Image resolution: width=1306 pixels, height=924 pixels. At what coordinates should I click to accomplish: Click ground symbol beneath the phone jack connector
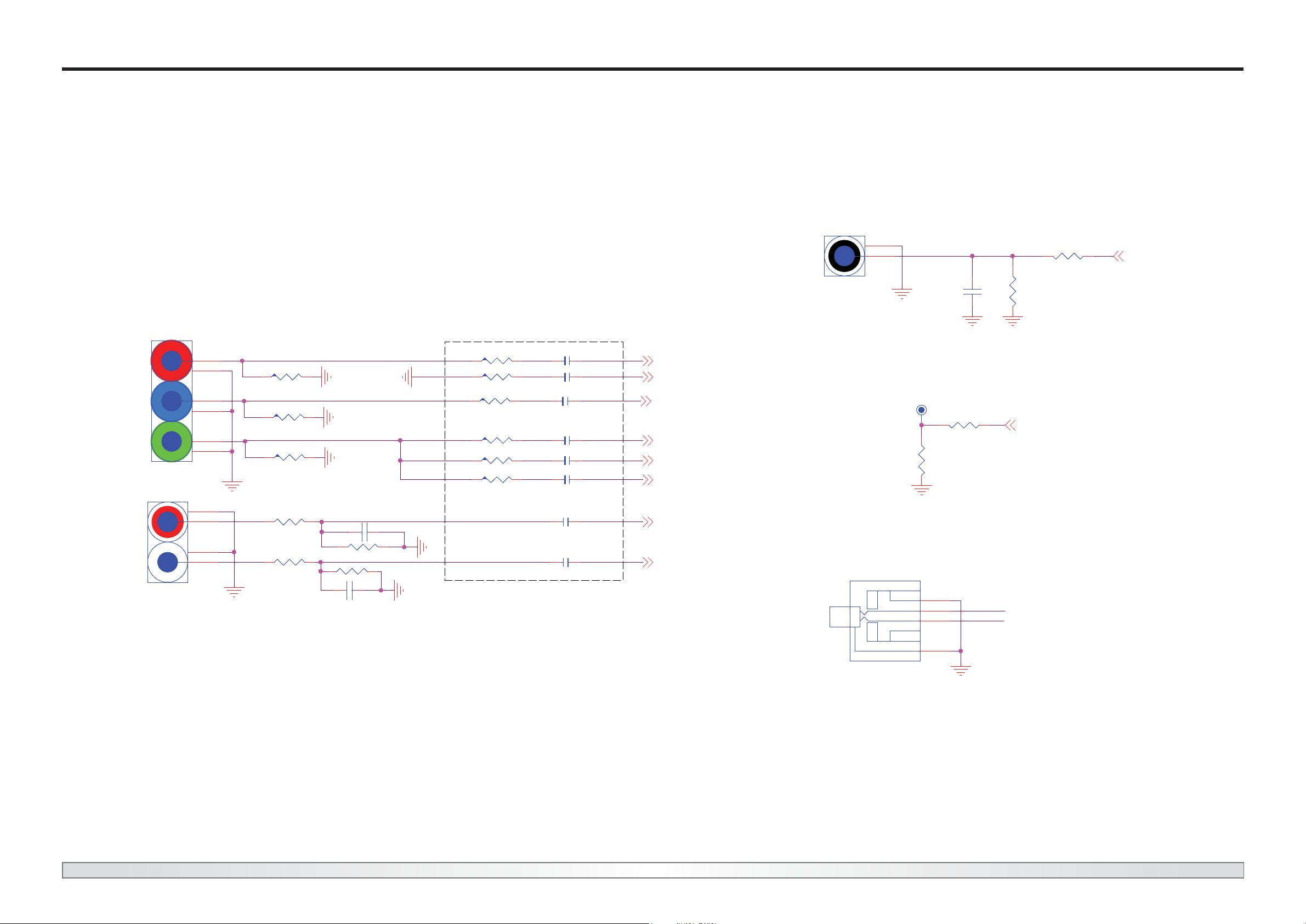click(961, 671)
